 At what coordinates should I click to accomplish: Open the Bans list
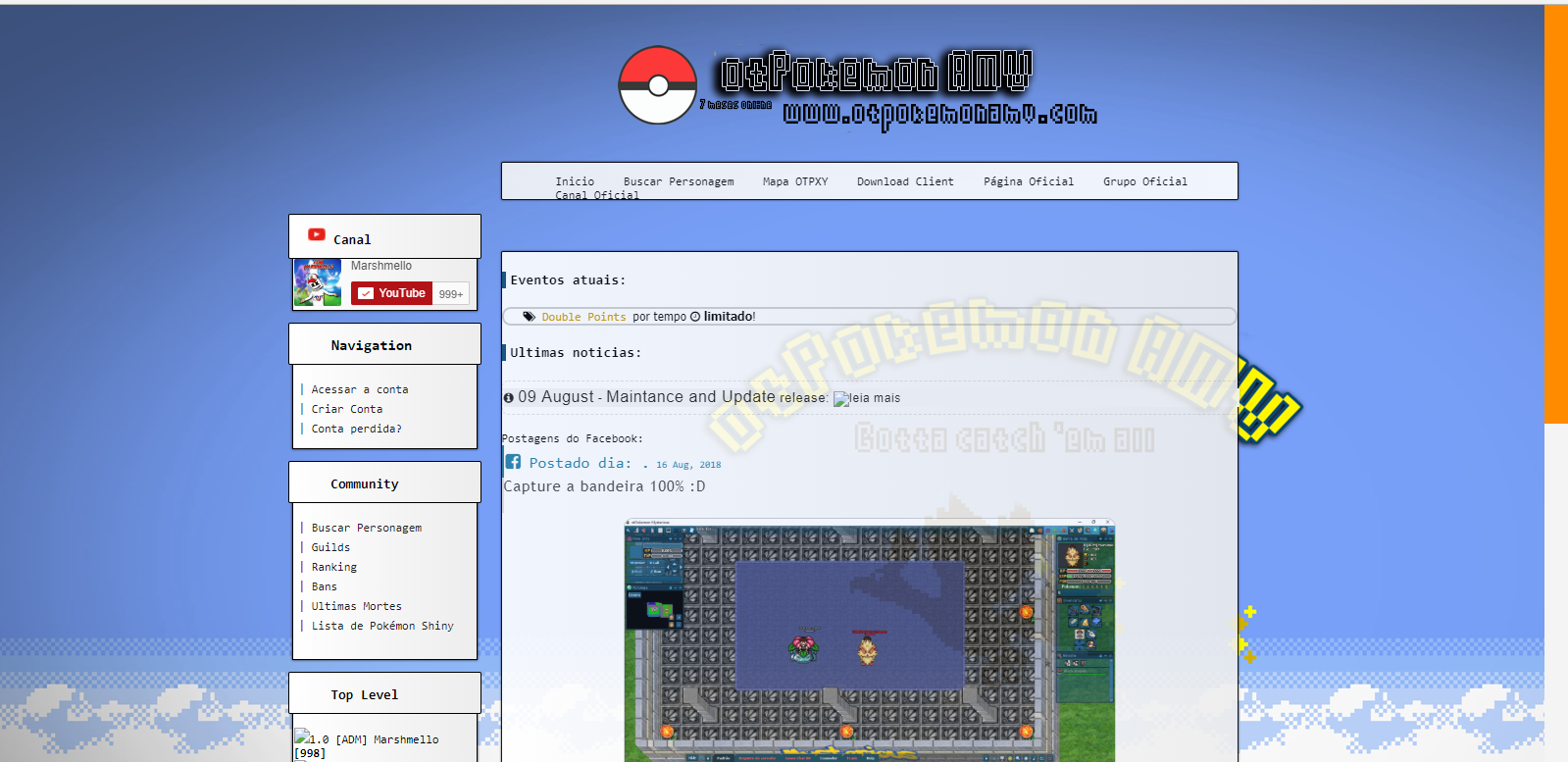pos(325,586)
